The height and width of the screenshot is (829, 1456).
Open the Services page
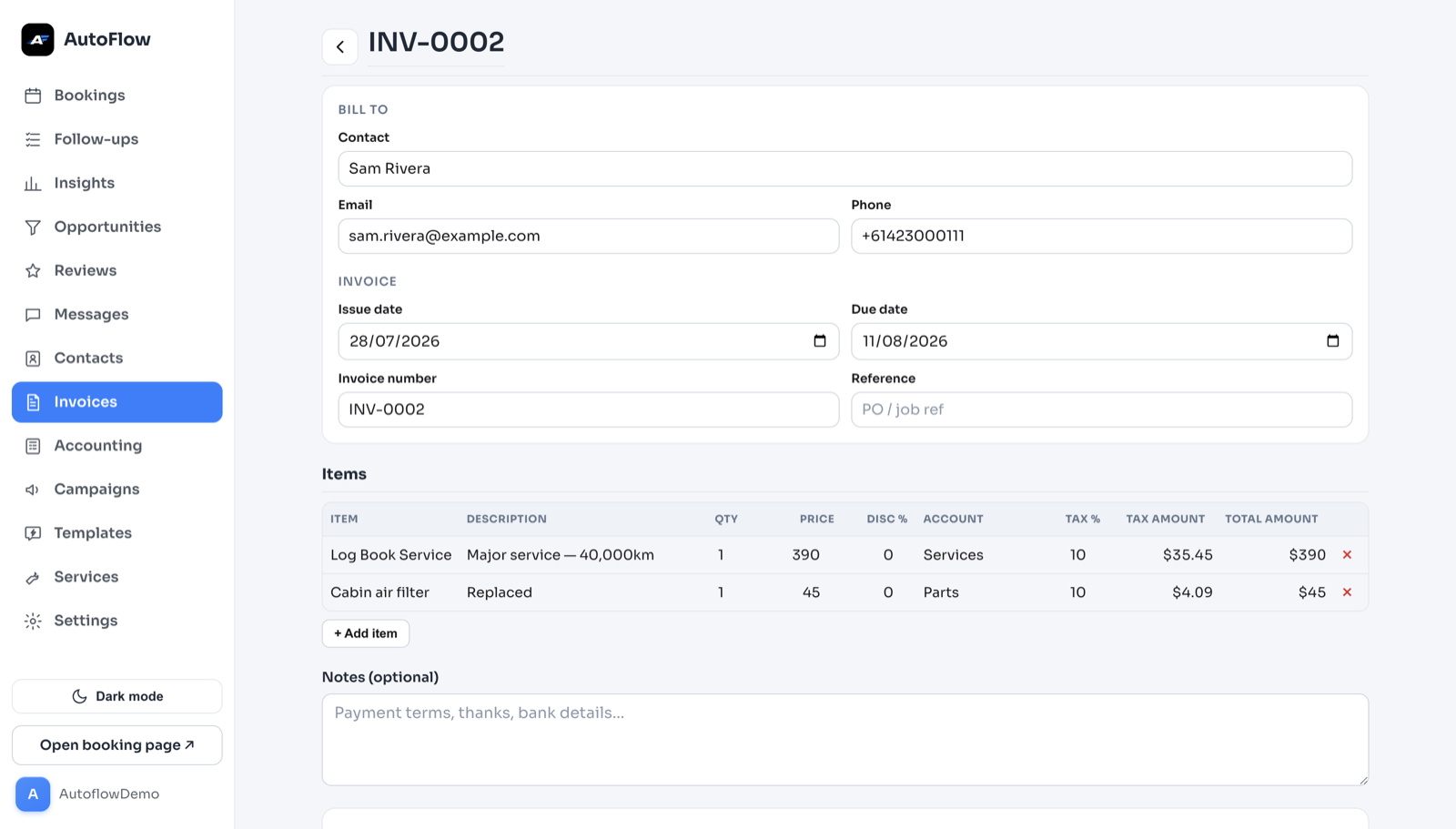coord(117,577)
